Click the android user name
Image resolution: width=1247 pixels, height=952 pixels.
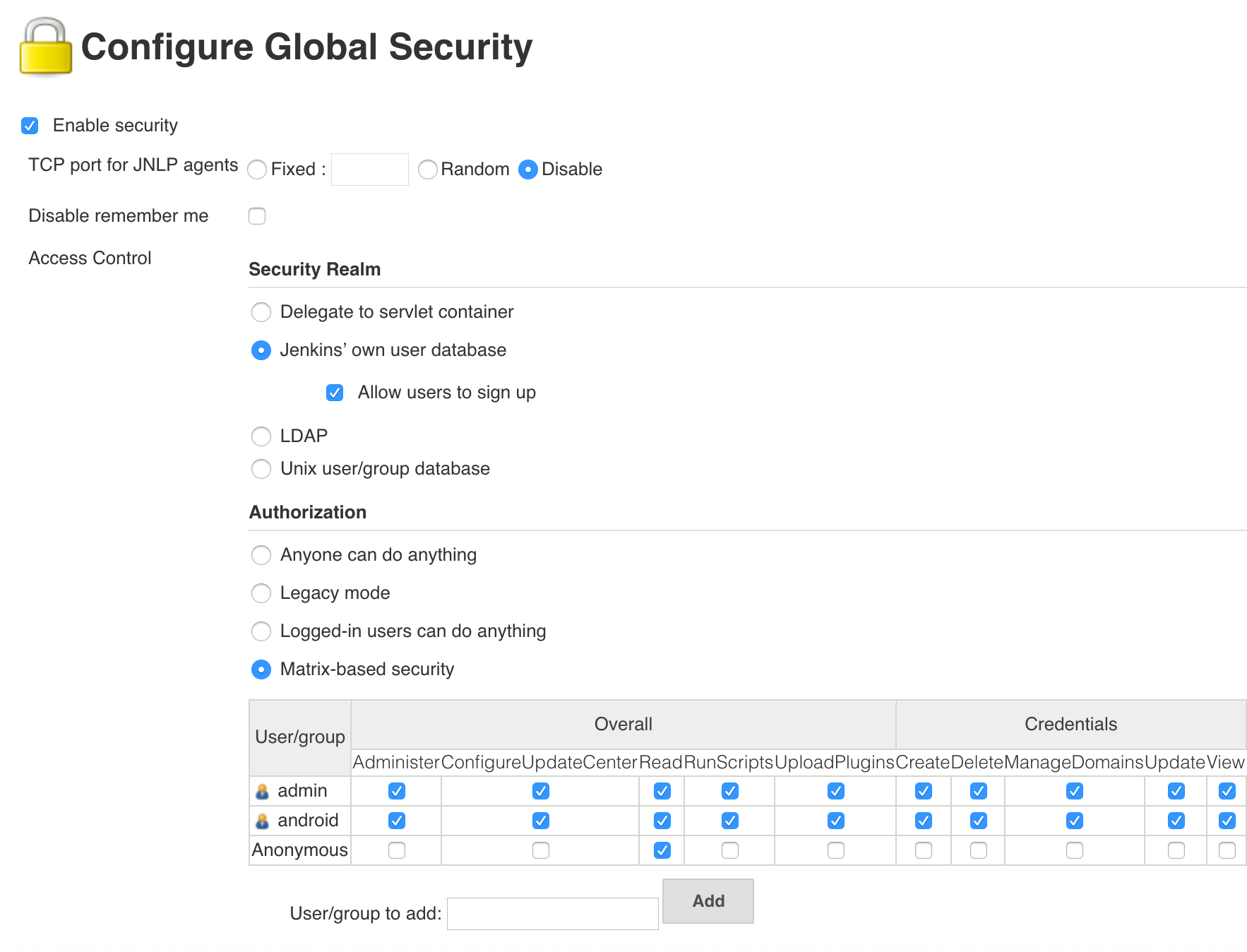[x=308, y=821]
